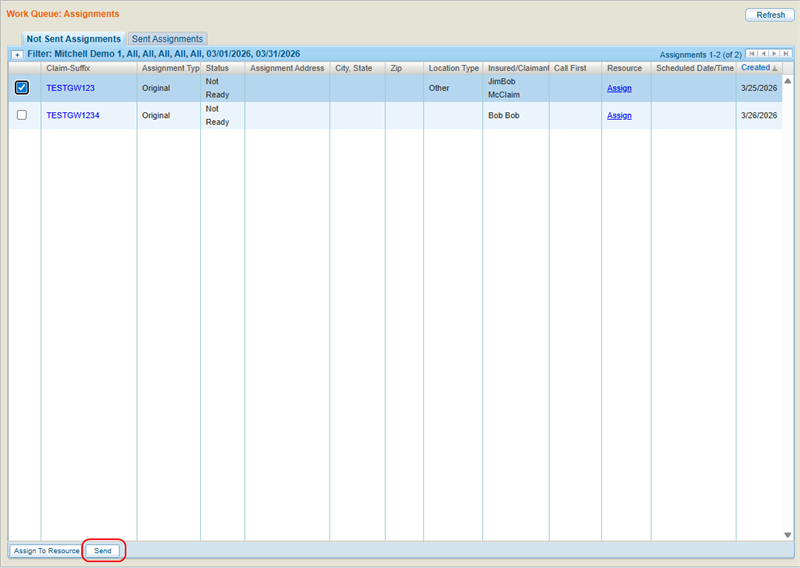This screenshot has height=568, width=800.
Task: Switch to Sent Assignments tab
Action: 167,39
